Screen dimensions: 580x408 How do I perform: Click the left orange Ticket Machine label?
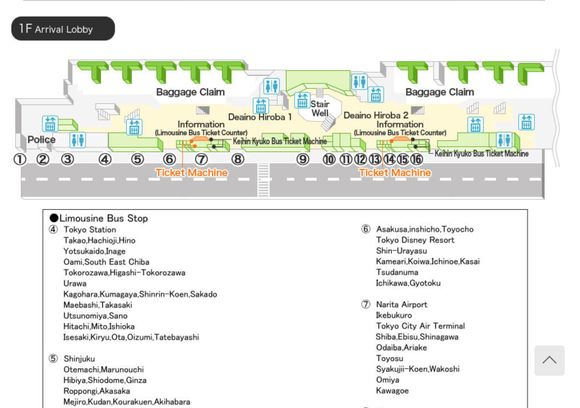pyautogui.click(x=191, y=172)
